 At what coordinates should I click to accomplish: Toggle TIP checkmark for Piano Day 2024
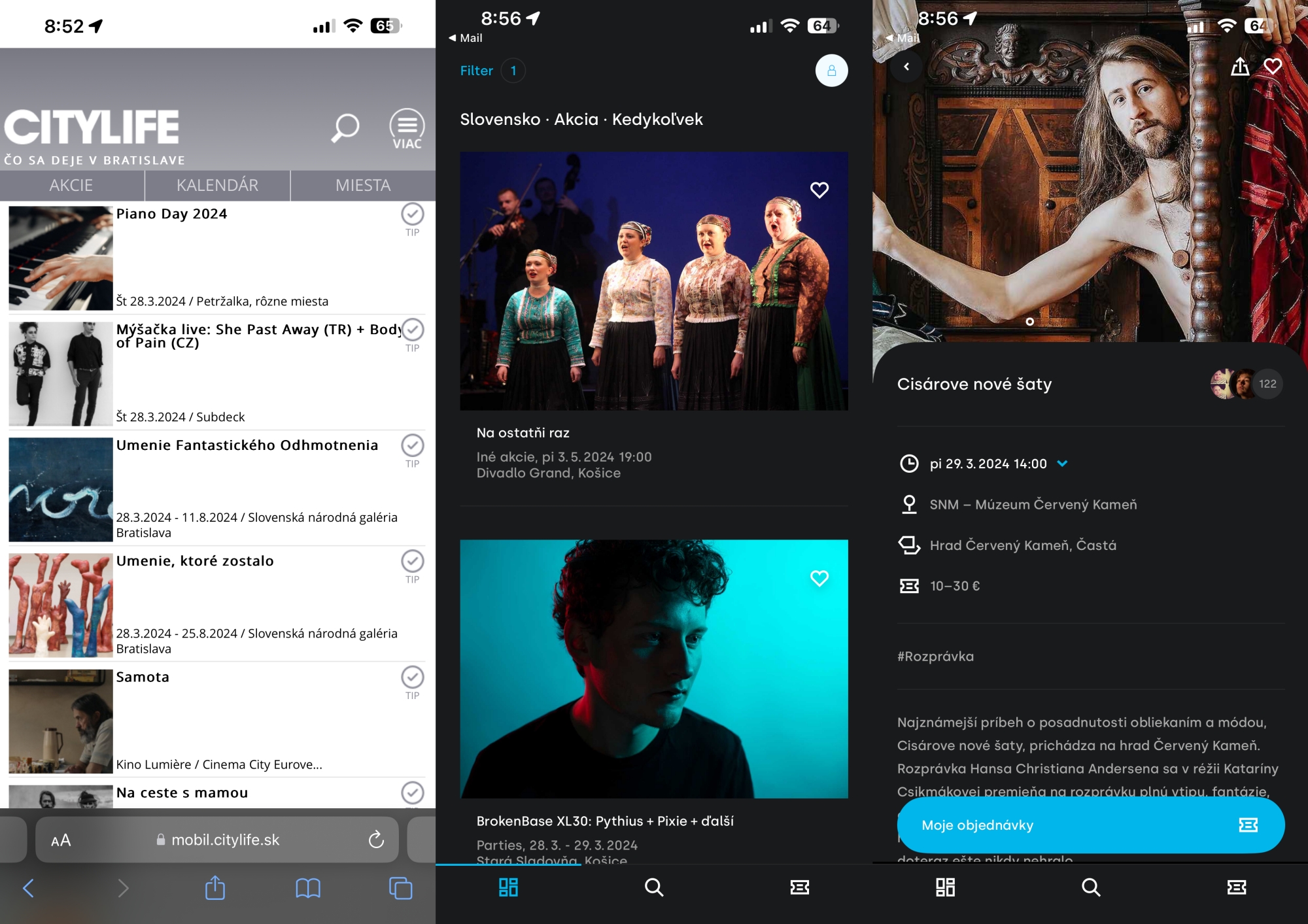tap(412, 214)
